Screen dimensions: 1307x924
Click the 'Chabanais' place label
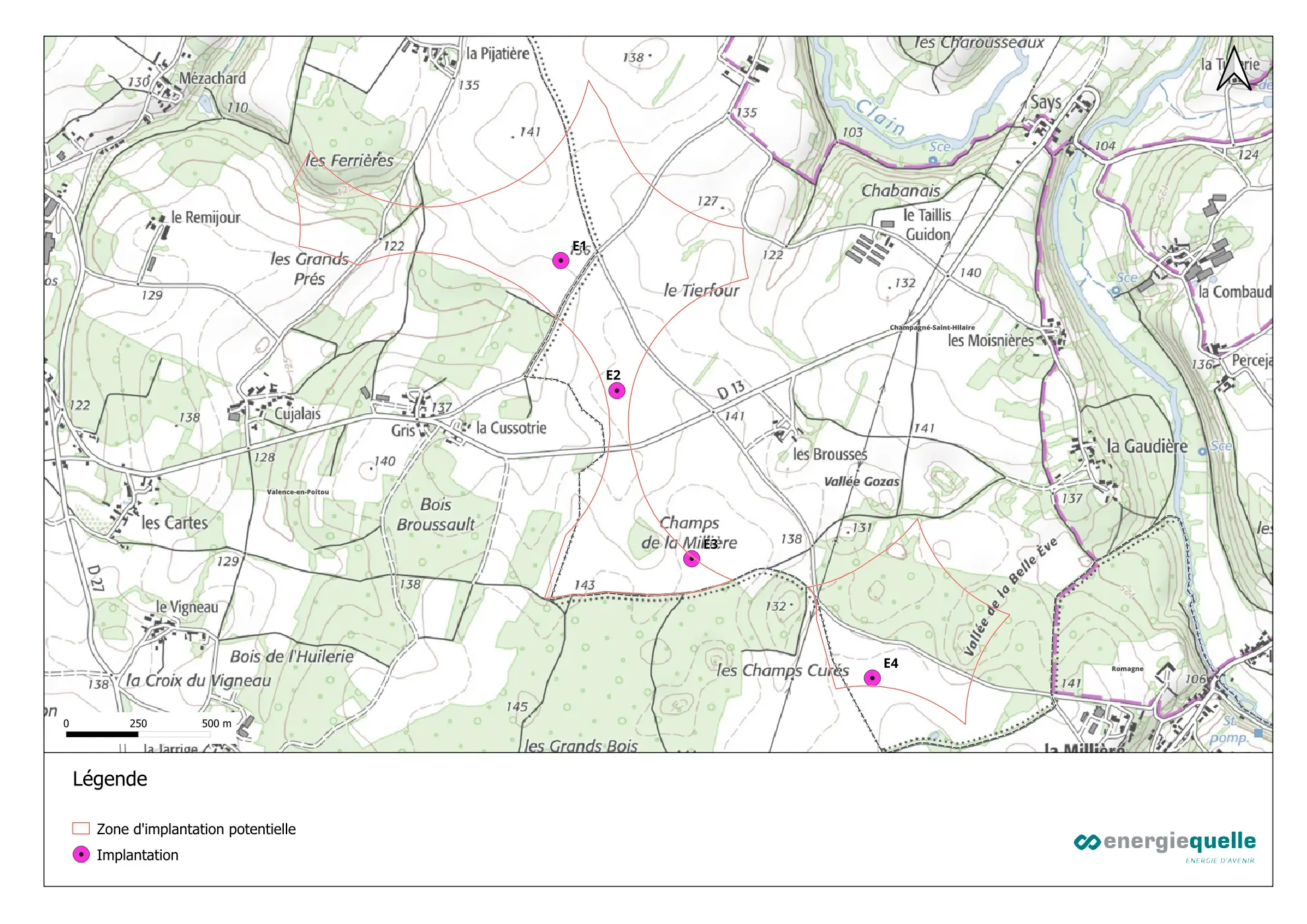(900, 191)
